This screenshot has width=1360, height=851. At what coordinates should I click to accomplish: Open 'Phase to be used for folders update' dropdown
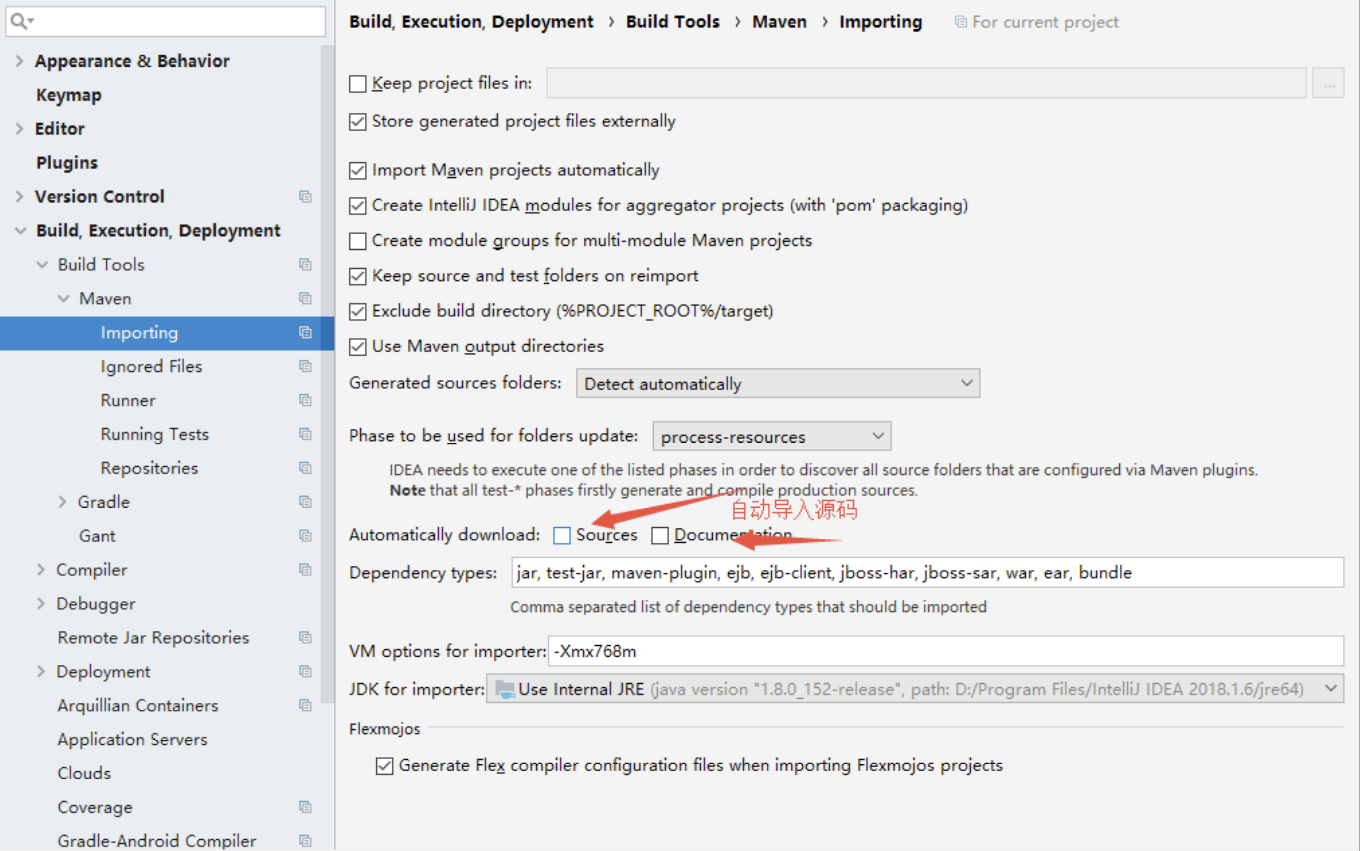(x=772, y=437)
